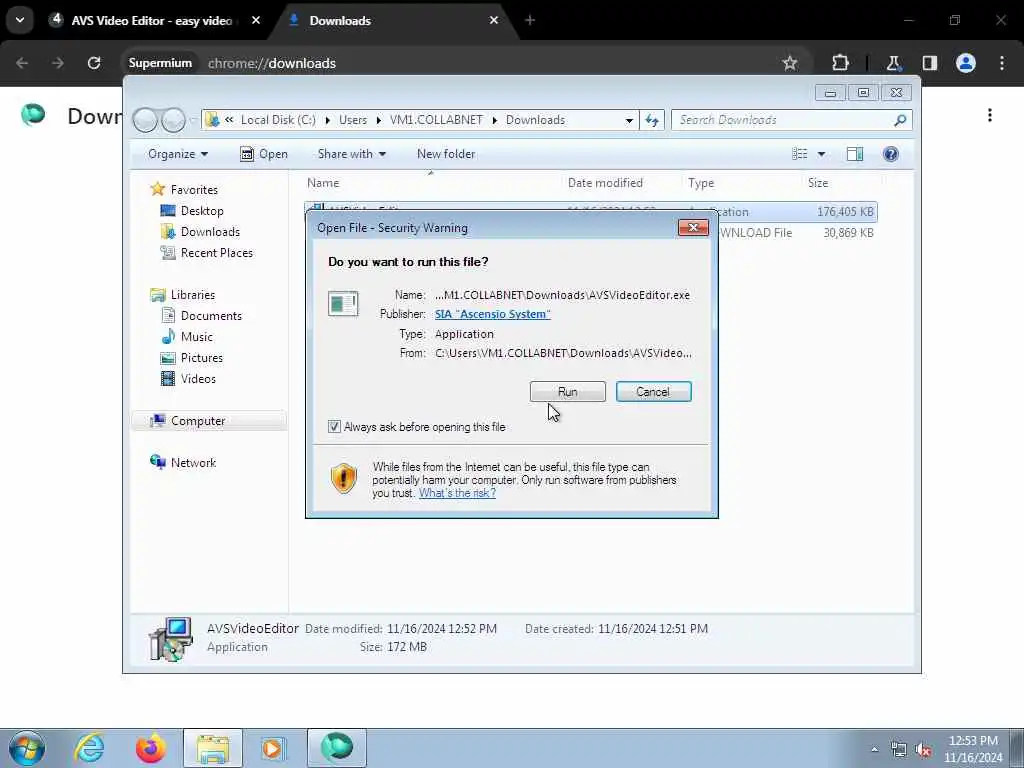The image size is (1024, 768).
Task: Sort files by the Type column
Action: click(701, 184)
